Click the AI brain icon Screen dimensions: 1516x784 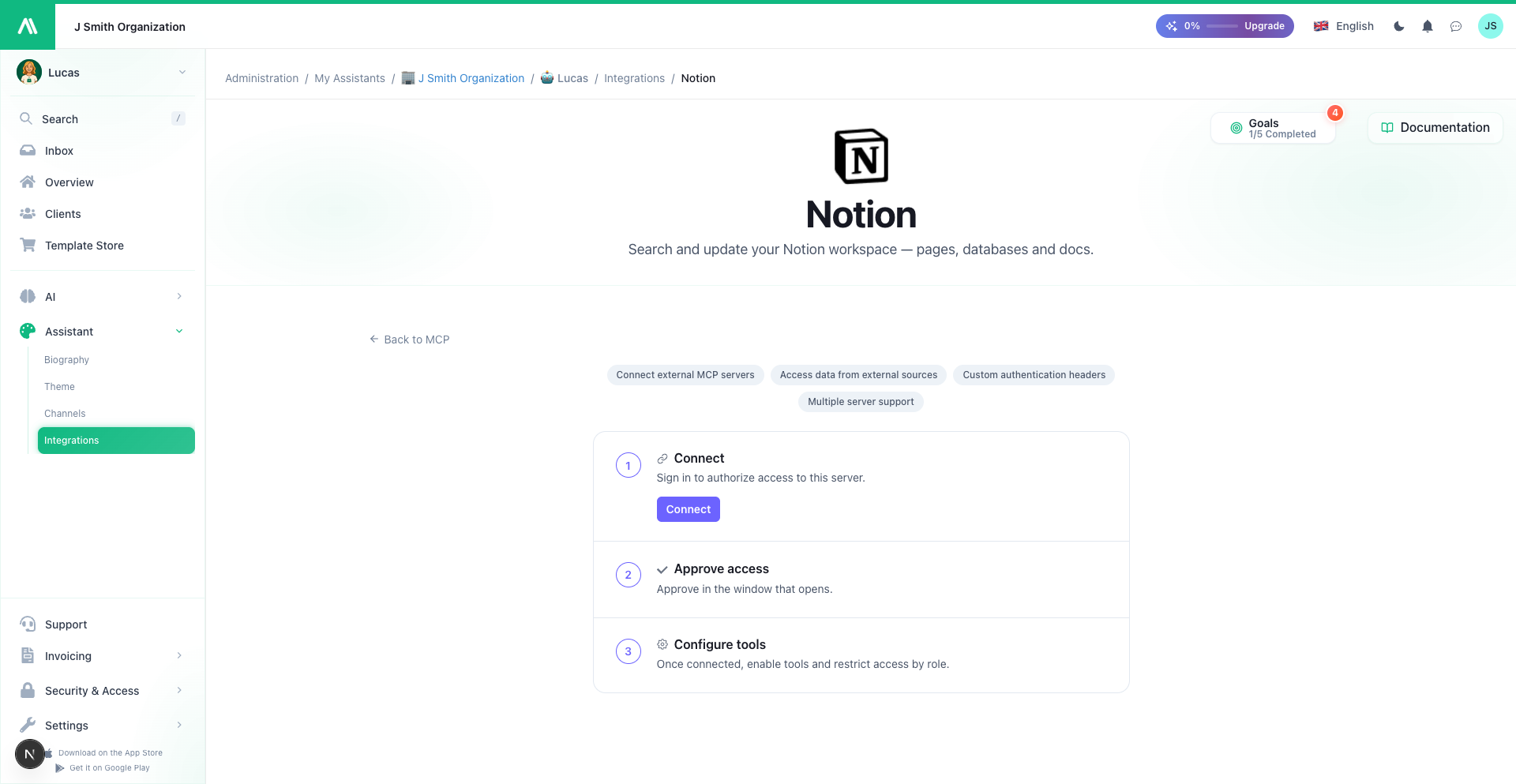28,296
